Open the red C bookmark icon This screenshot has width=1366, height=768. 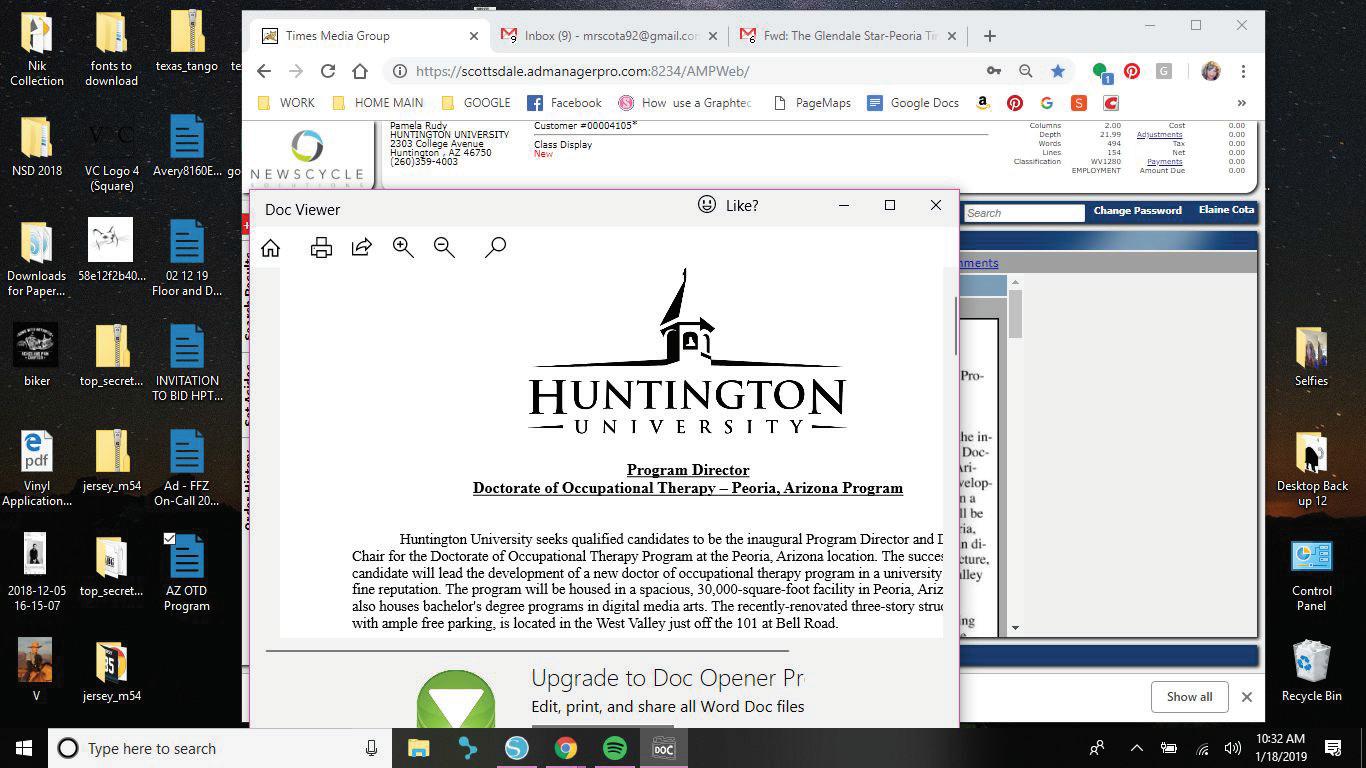click(x=1110, y=103)
